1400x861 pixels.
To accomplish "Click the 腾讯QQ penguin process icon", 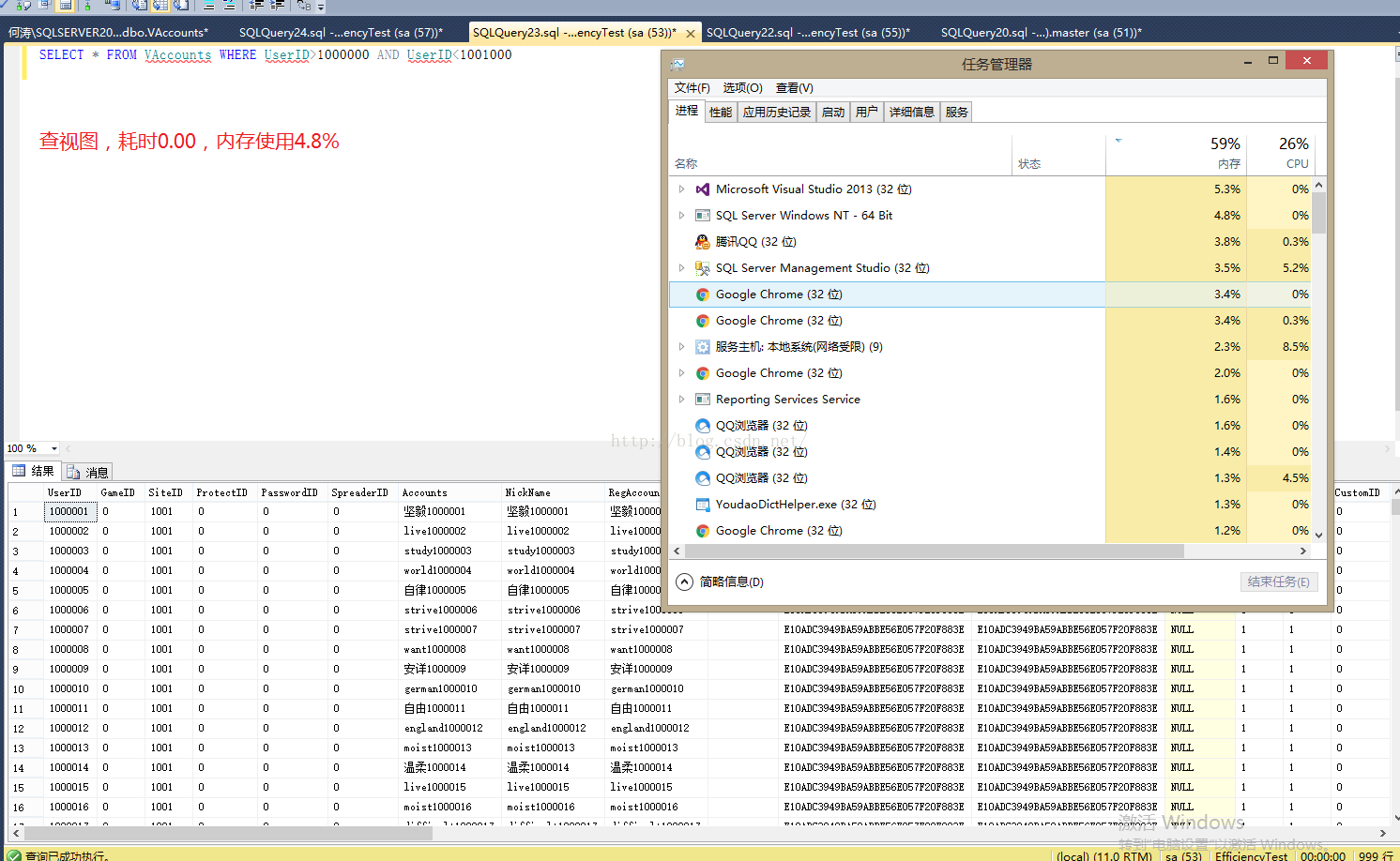I will tap(702, 242).
